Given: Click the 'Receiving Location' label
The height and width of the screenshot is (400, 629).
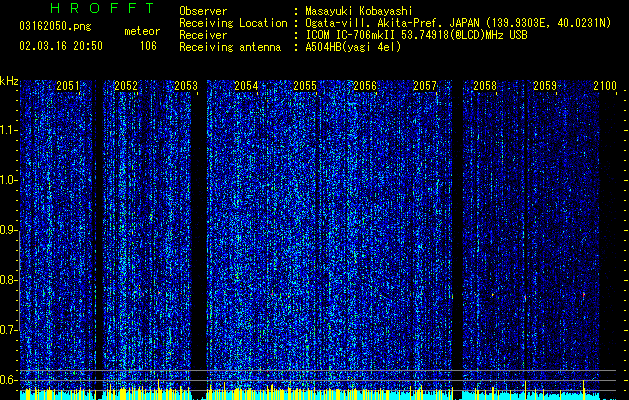Looking at the screenshot, I should pos(233,23).
